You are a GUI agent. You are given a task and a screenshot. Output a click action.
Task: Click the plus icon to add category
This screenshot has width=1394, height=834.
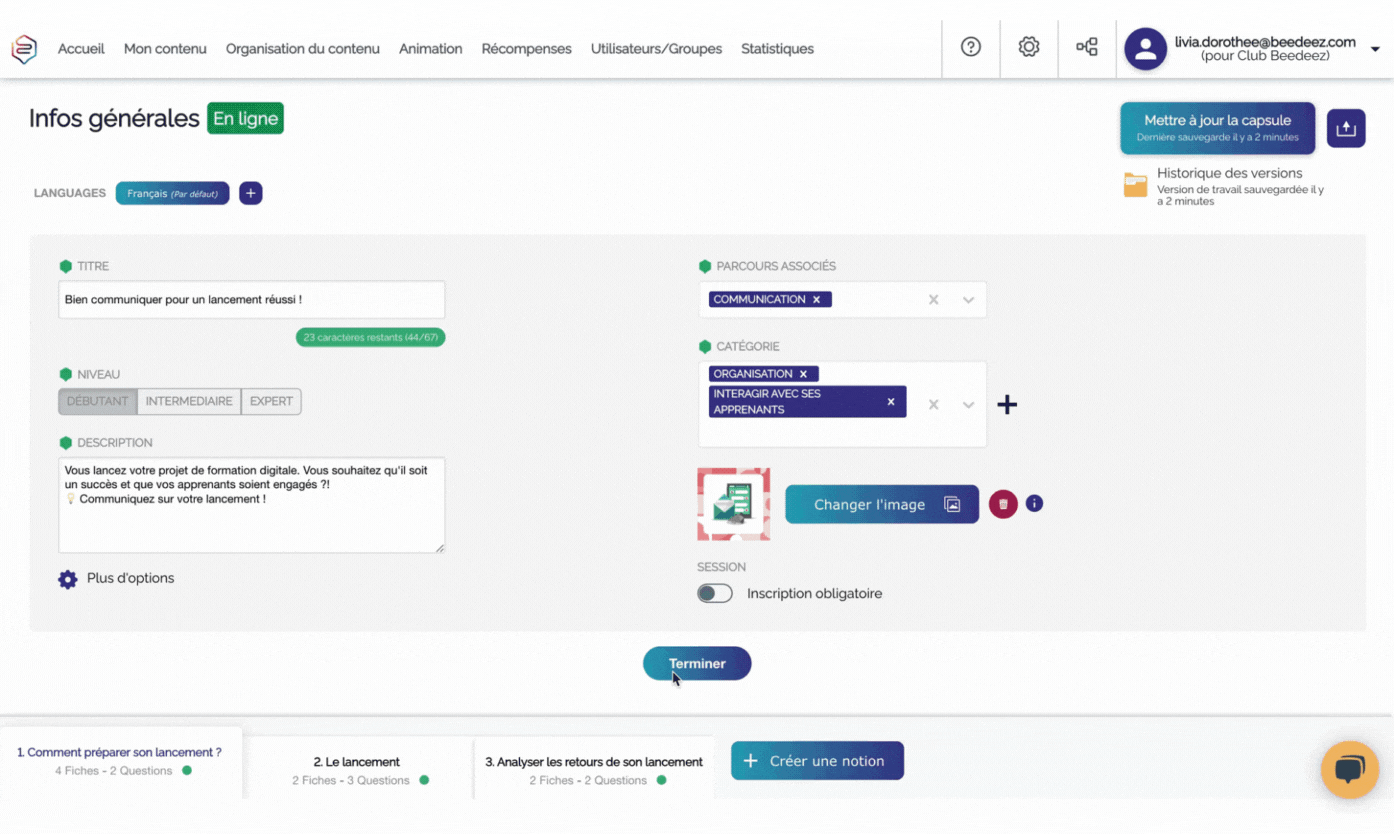pos(1007,405)
